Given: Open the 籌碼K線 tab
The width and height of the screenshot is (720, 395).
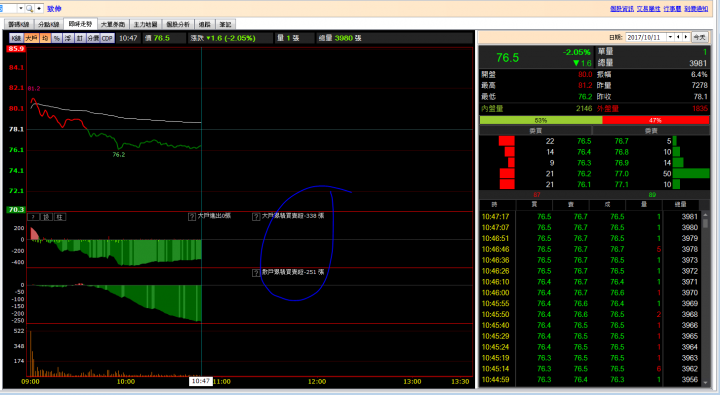Looking at the screenshot, I should pyautogui.click(x=18, y=24).
